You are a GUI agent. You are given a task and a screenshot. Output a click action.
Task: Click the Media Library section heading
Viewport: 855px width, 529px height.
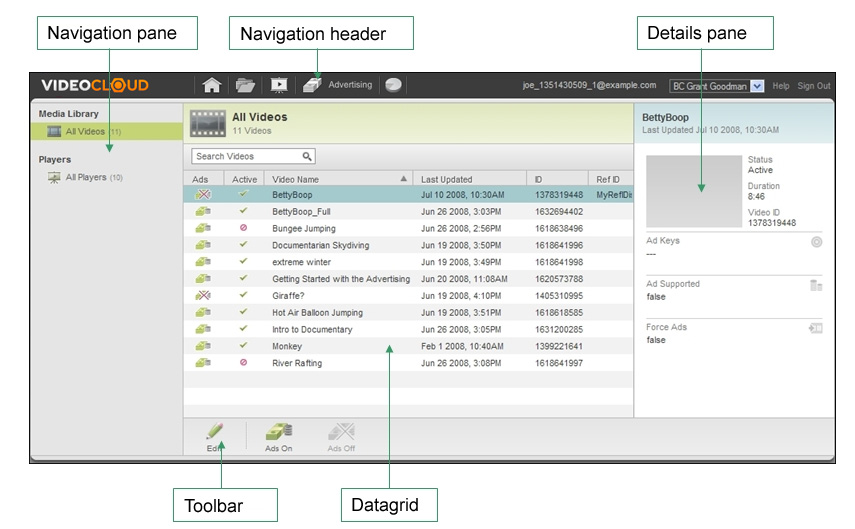pos(69,114)
